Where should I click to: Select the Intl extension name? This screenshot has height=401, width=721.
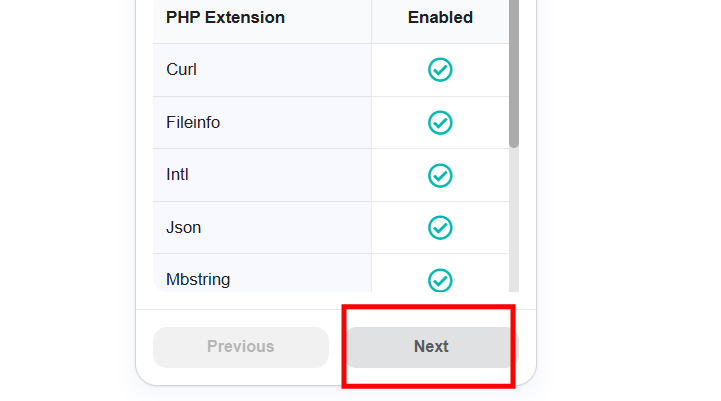coord(177,175)
